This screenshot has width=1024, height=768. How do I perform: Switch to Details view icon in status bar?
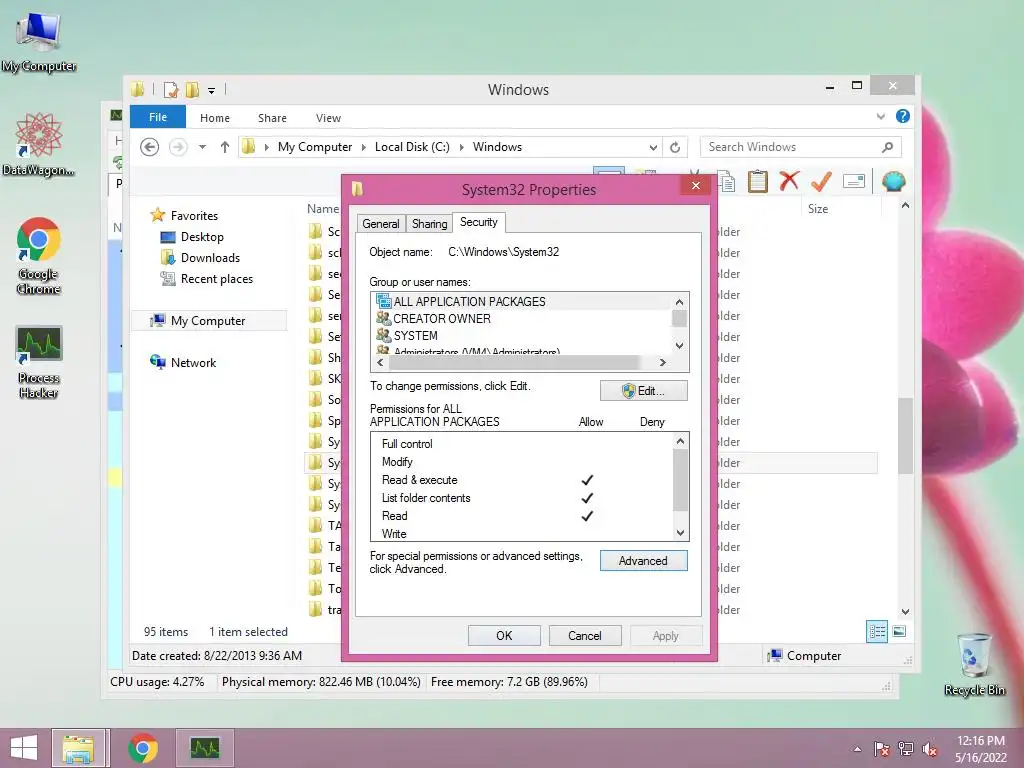coord(876,632)
